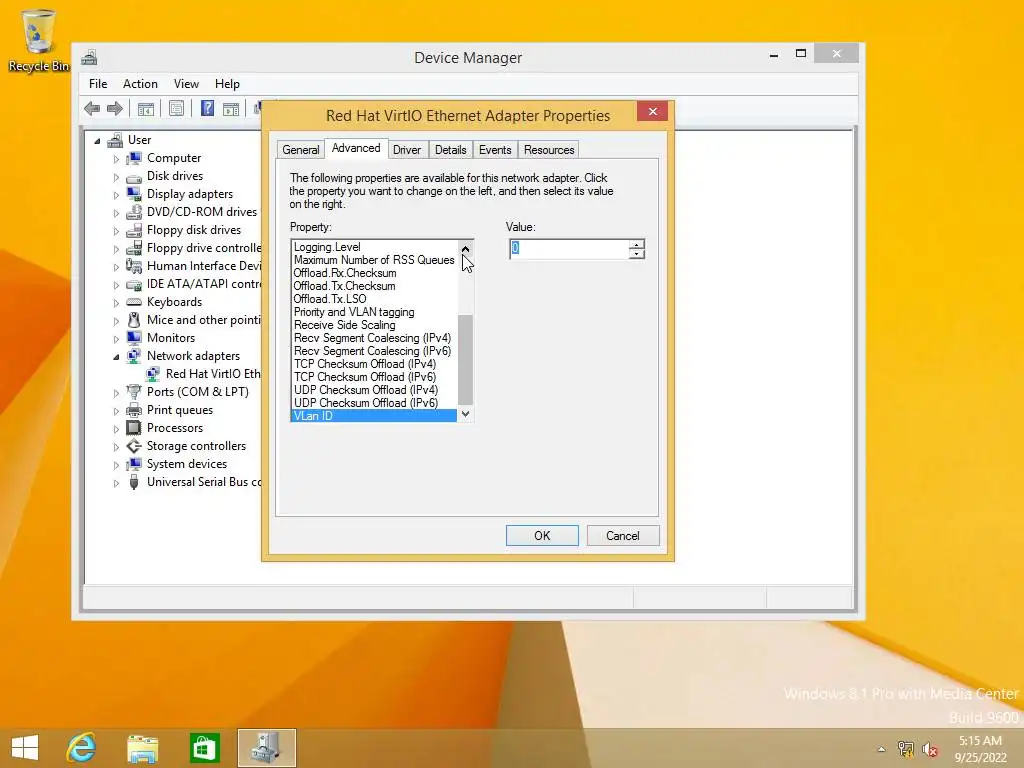Click the Device Manager taskbar button
1024x768 pixels.
click(x=266, y=748)
